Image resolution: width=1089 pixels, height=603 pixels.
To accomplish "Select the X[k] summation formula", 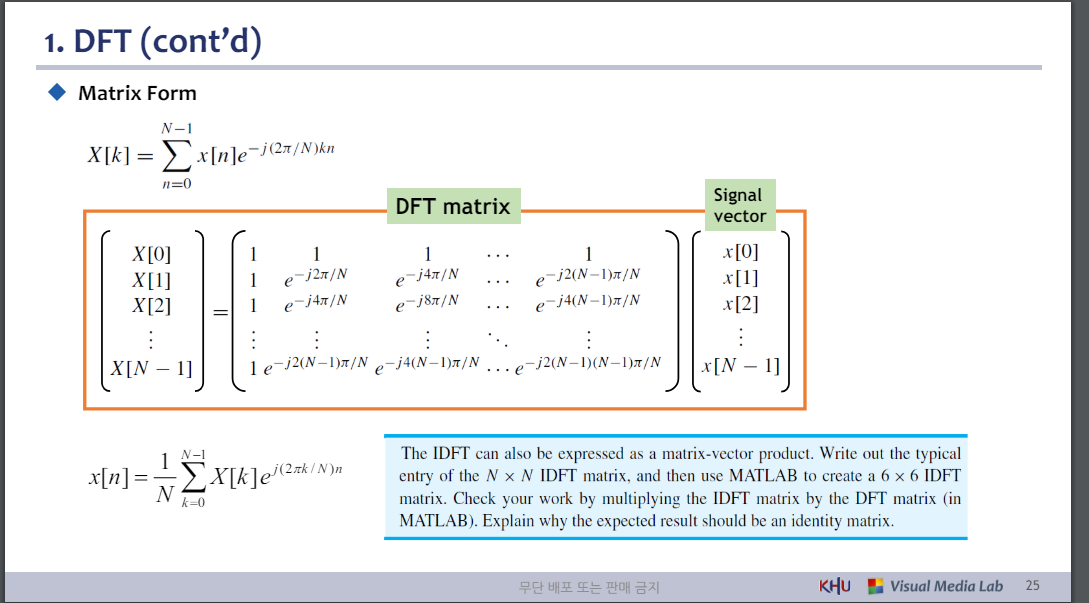I will pyautogui.click(x=210, y=152).
